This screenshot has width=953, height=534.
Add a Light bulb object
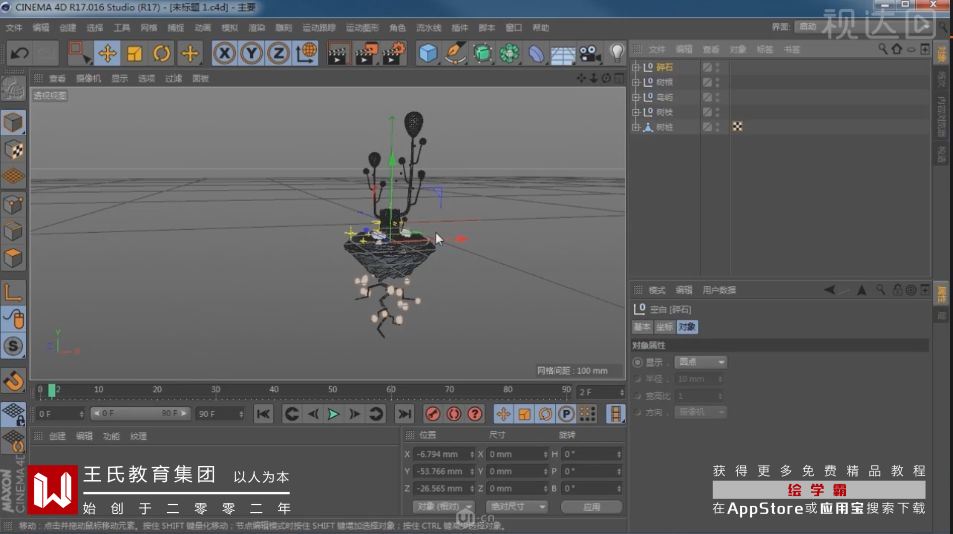pos(616,53)
